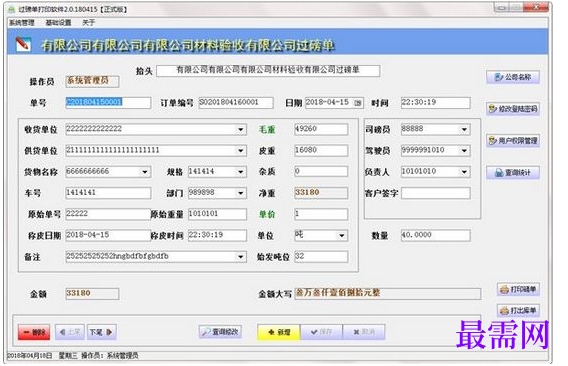This screenshot has height=366, width=568.
Task: Click the 原始重量 field showing 1010101
Action: (217, 214)
